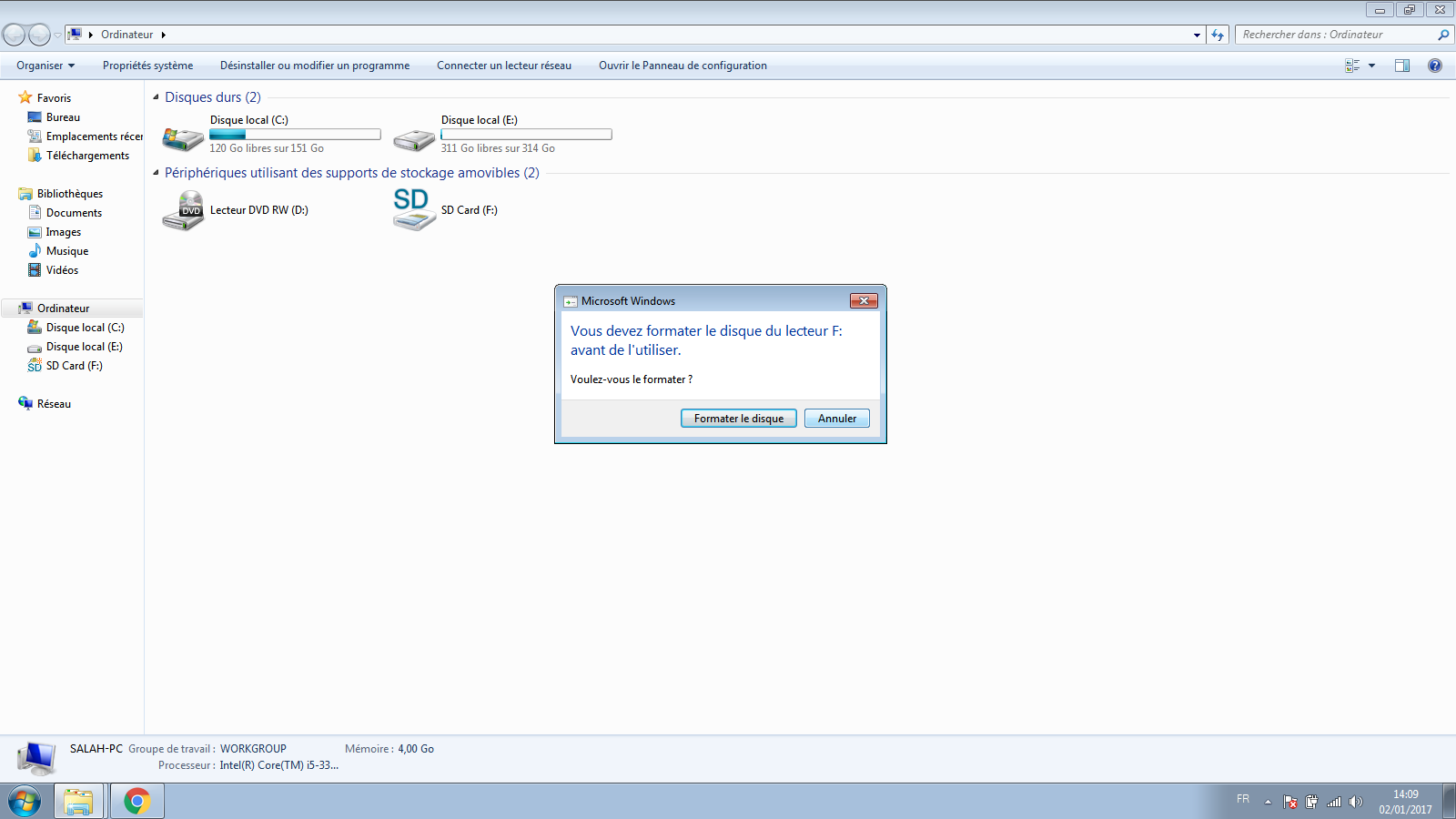Click the power tray icon
This screenshot has width=1456, height=819.
coord(1311,802)
